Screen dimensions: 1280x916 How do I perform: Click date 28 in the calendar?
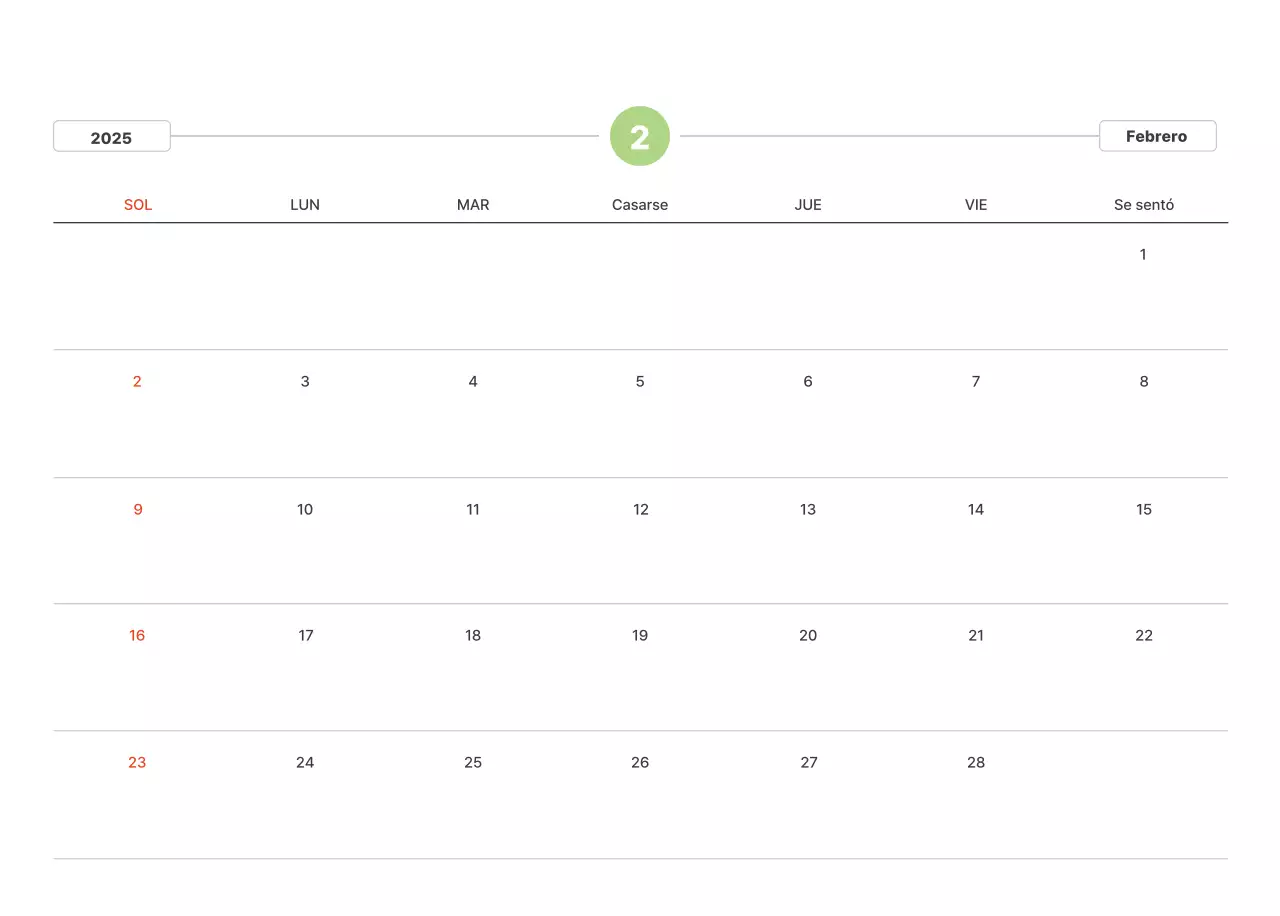tap(976, 763)
